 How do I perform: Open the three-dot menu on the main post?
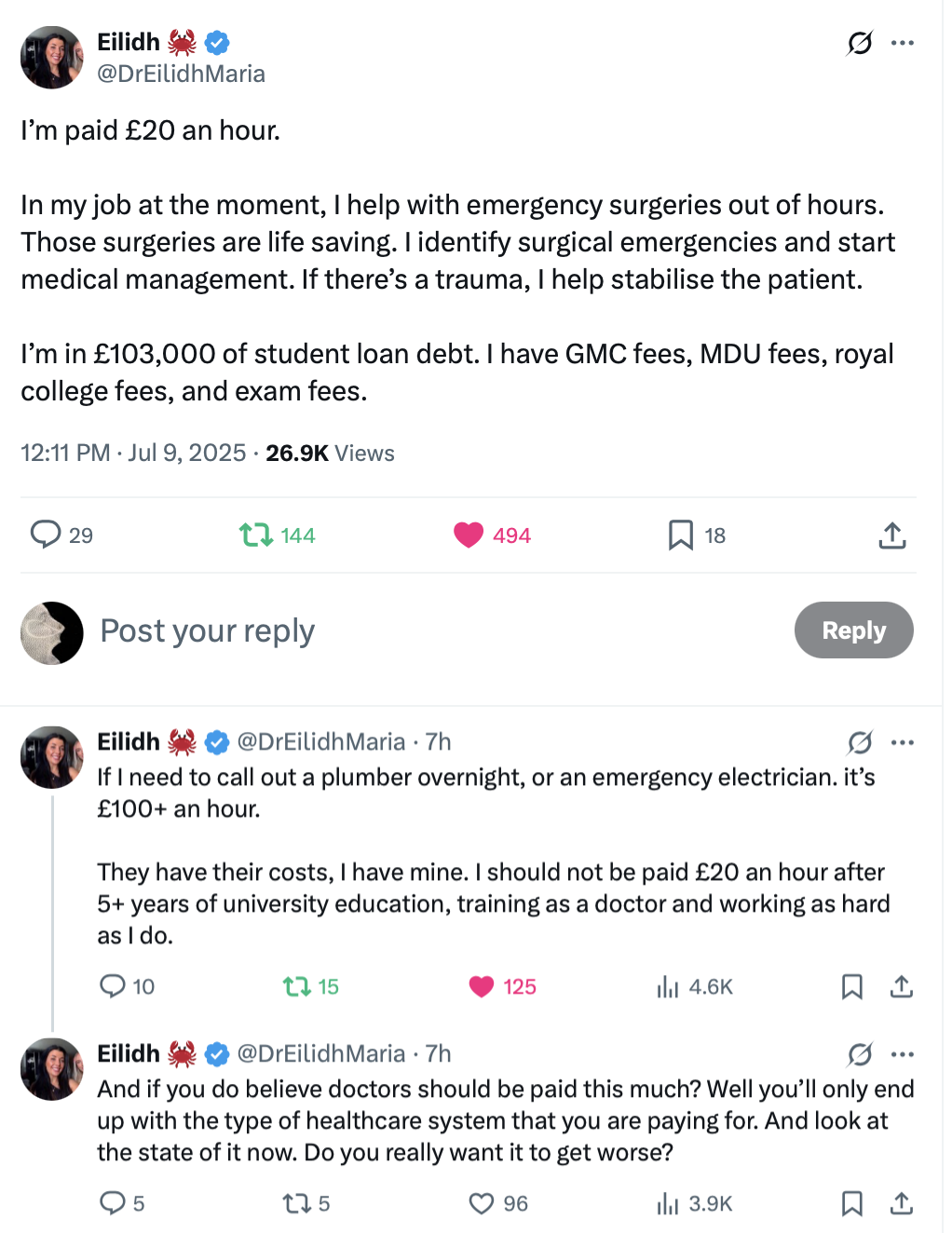902,43
